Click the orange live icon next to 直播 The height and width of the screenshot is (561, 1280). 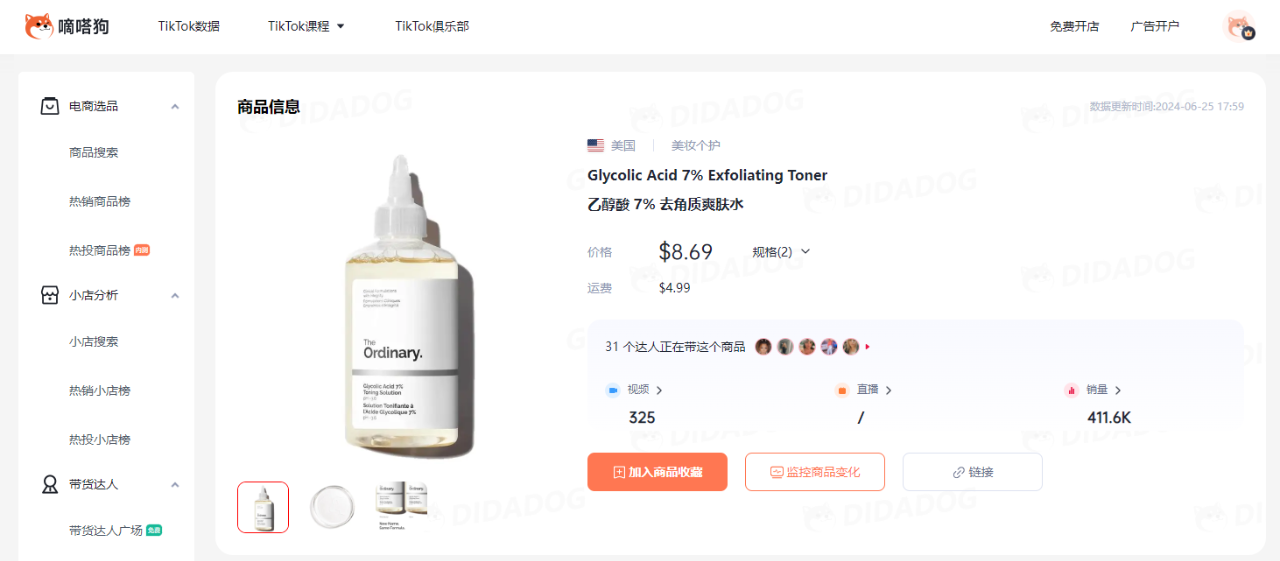coord(842,390)
